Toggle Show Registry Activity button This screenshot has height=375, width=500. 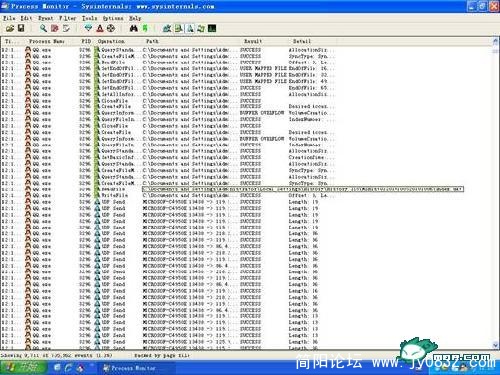tap(167, 28)
